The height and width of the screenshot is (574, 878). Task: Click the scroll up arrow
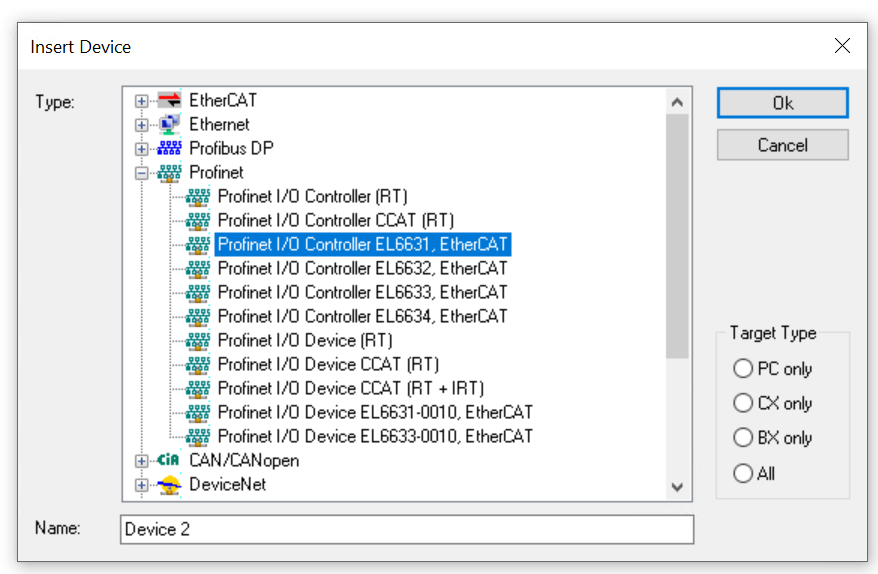pos(678,102)
